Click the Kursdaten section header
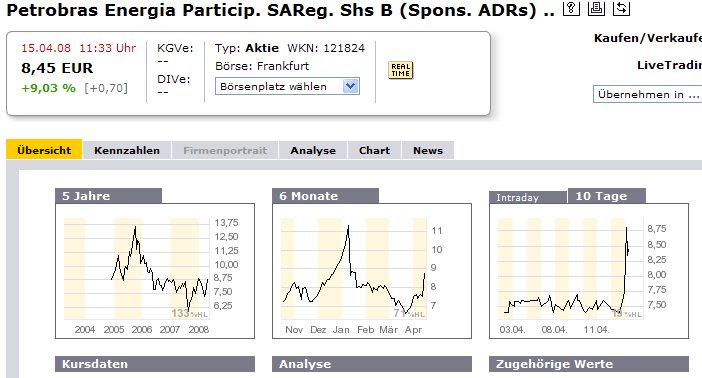Viewport: 702px width, 378px height. coord(155,364)
